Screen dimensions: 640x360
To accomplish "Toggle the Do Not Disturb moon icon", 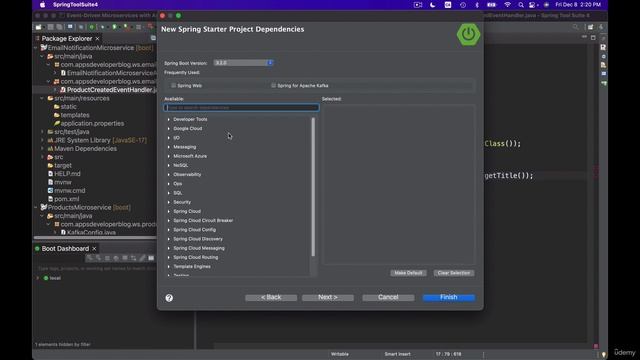I will 433,5.
